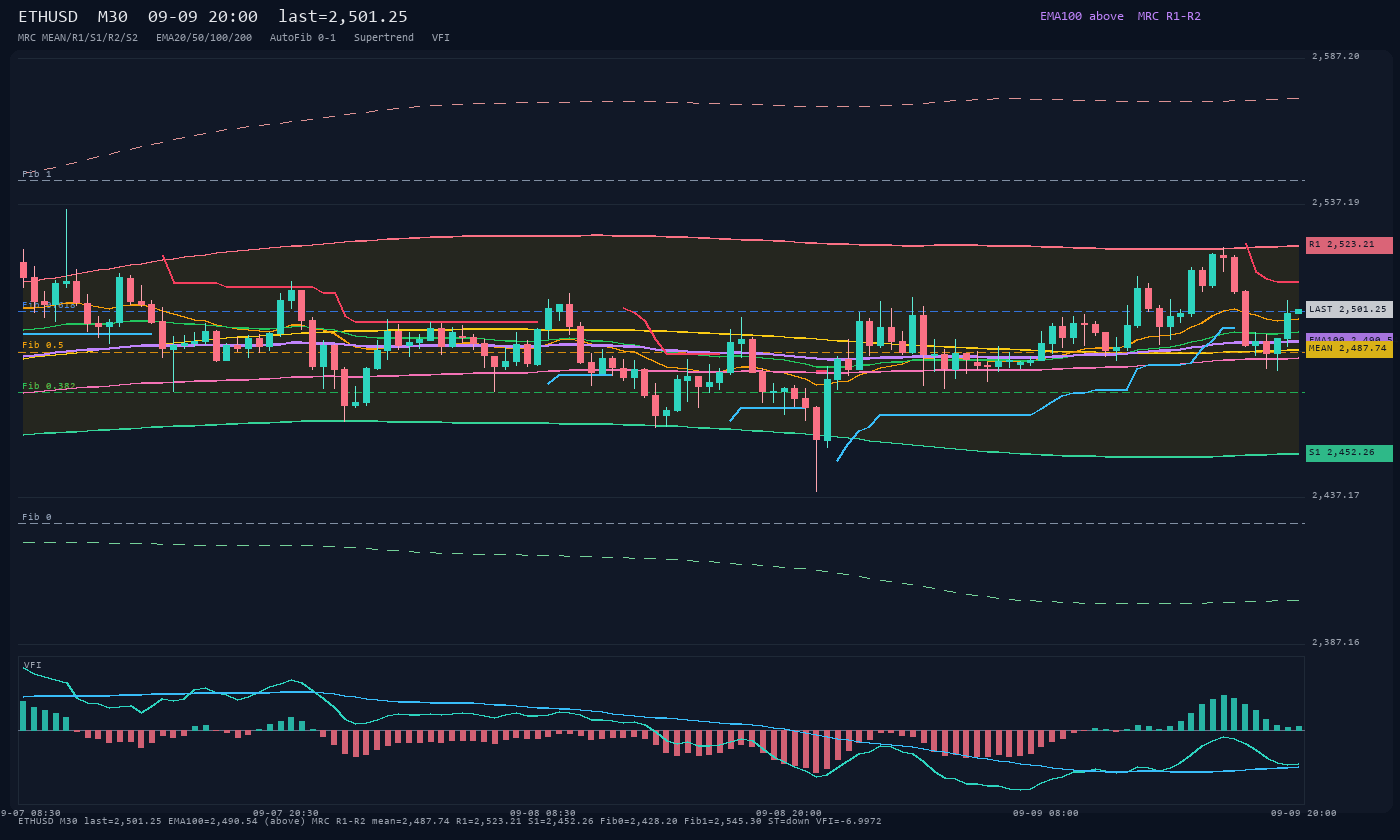Image resolution: width=1400 pixels, height=840 pixels.
Task: Click the MRC MEAN/R1/S1/R2/S2 indicator legend
Action: coord(78,38)
